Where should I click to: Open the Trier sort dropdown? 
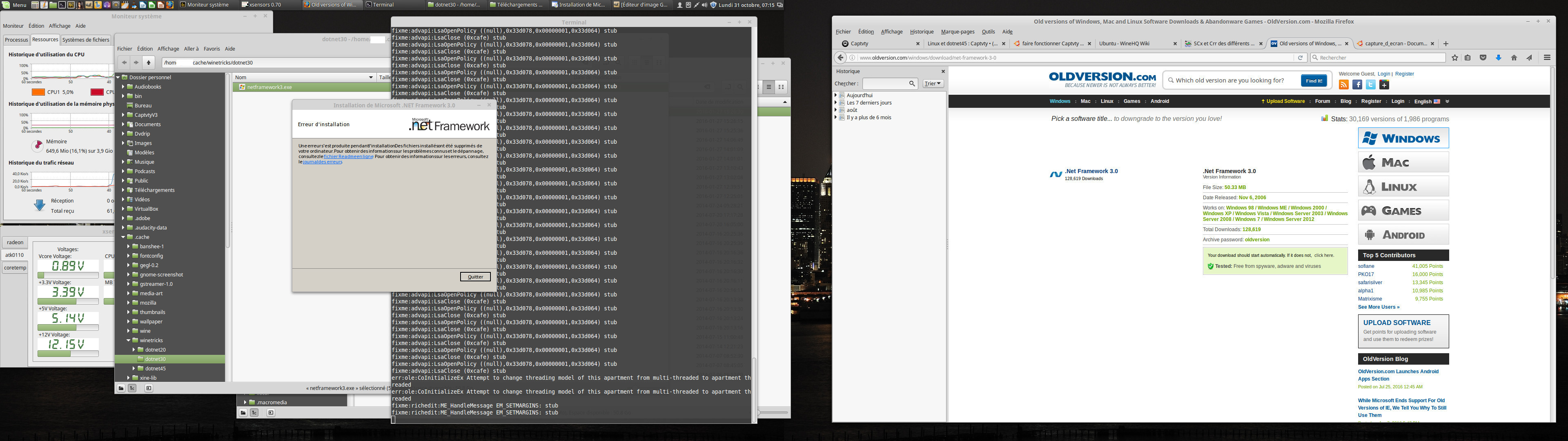933,83
